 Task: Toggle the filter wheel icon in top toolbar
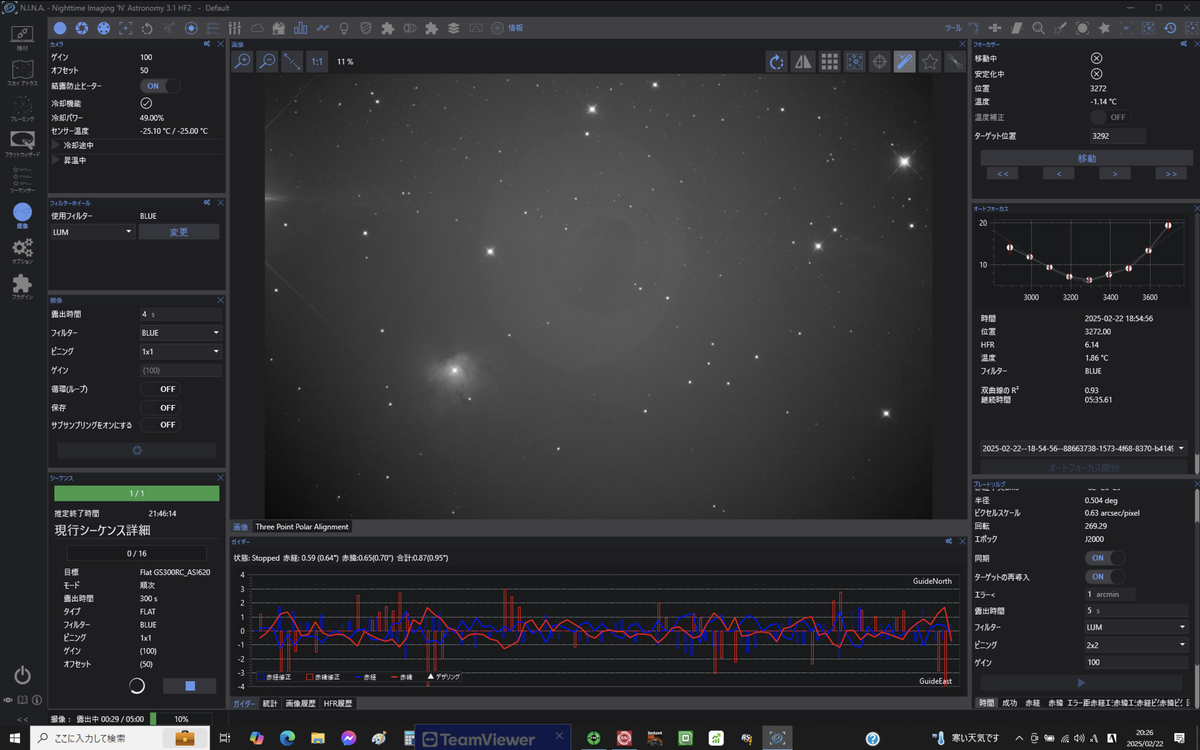pyautogui.click(x=104, y=28)
